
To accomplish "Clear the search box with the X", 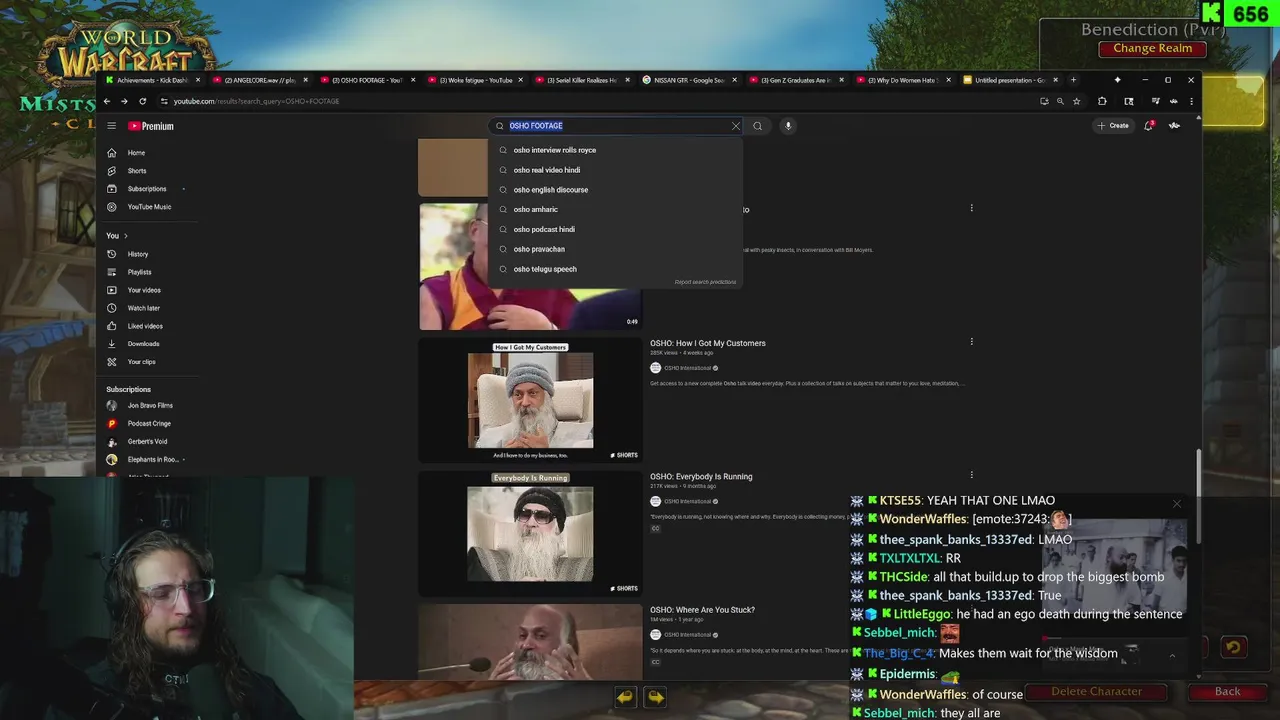I will [736, 126].
